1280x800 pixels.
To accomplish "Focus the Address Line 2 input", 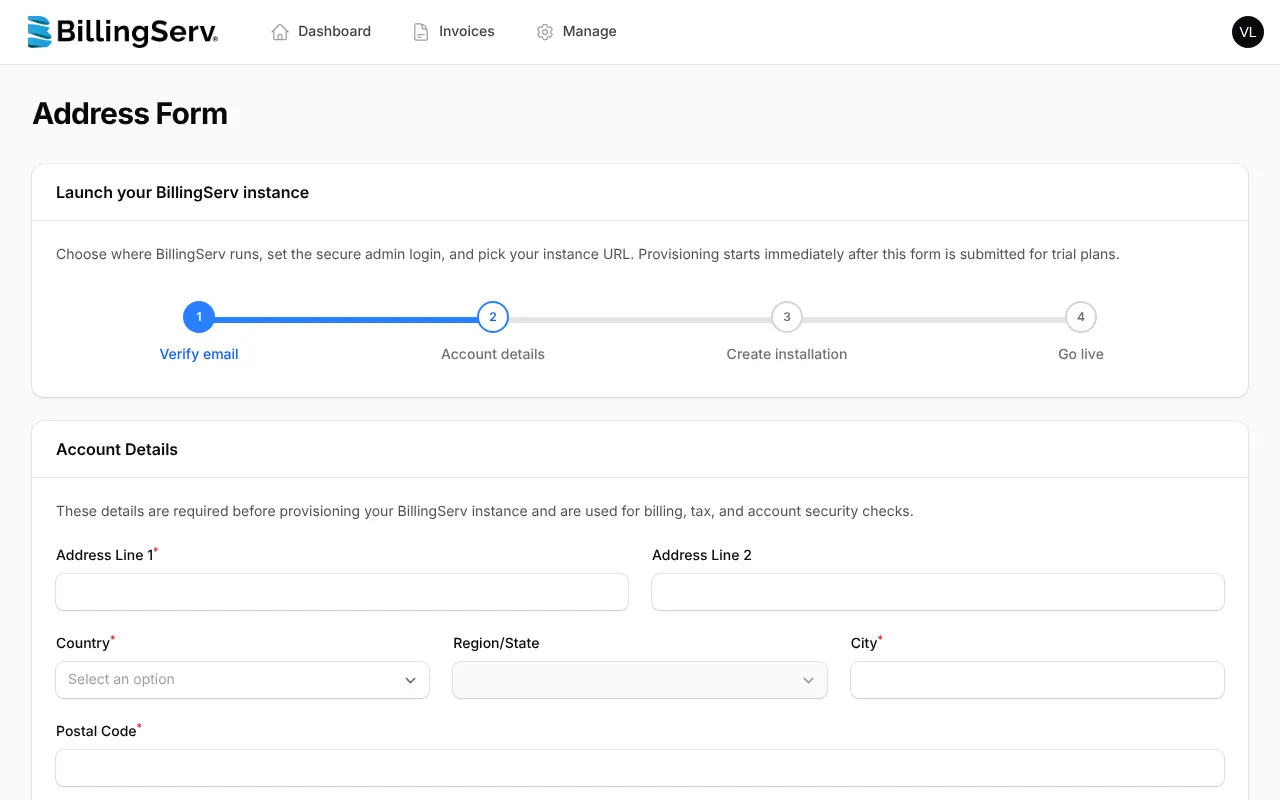I will (x=938, y=592).
